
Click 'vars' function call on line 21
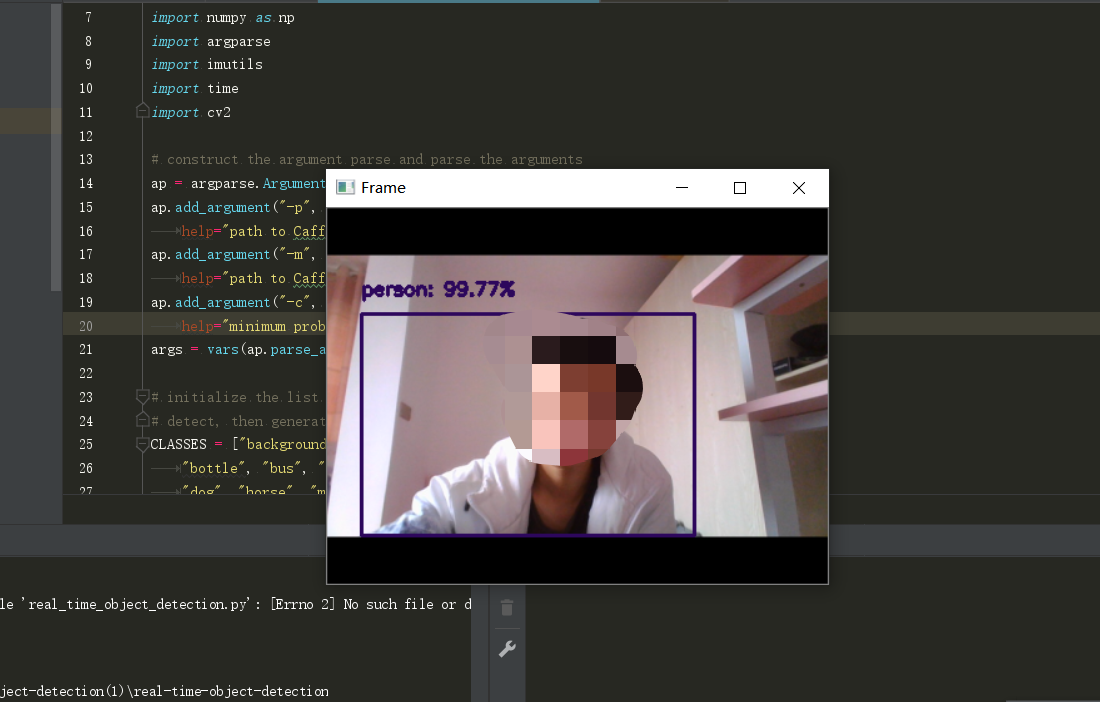(x=221, y=349)
